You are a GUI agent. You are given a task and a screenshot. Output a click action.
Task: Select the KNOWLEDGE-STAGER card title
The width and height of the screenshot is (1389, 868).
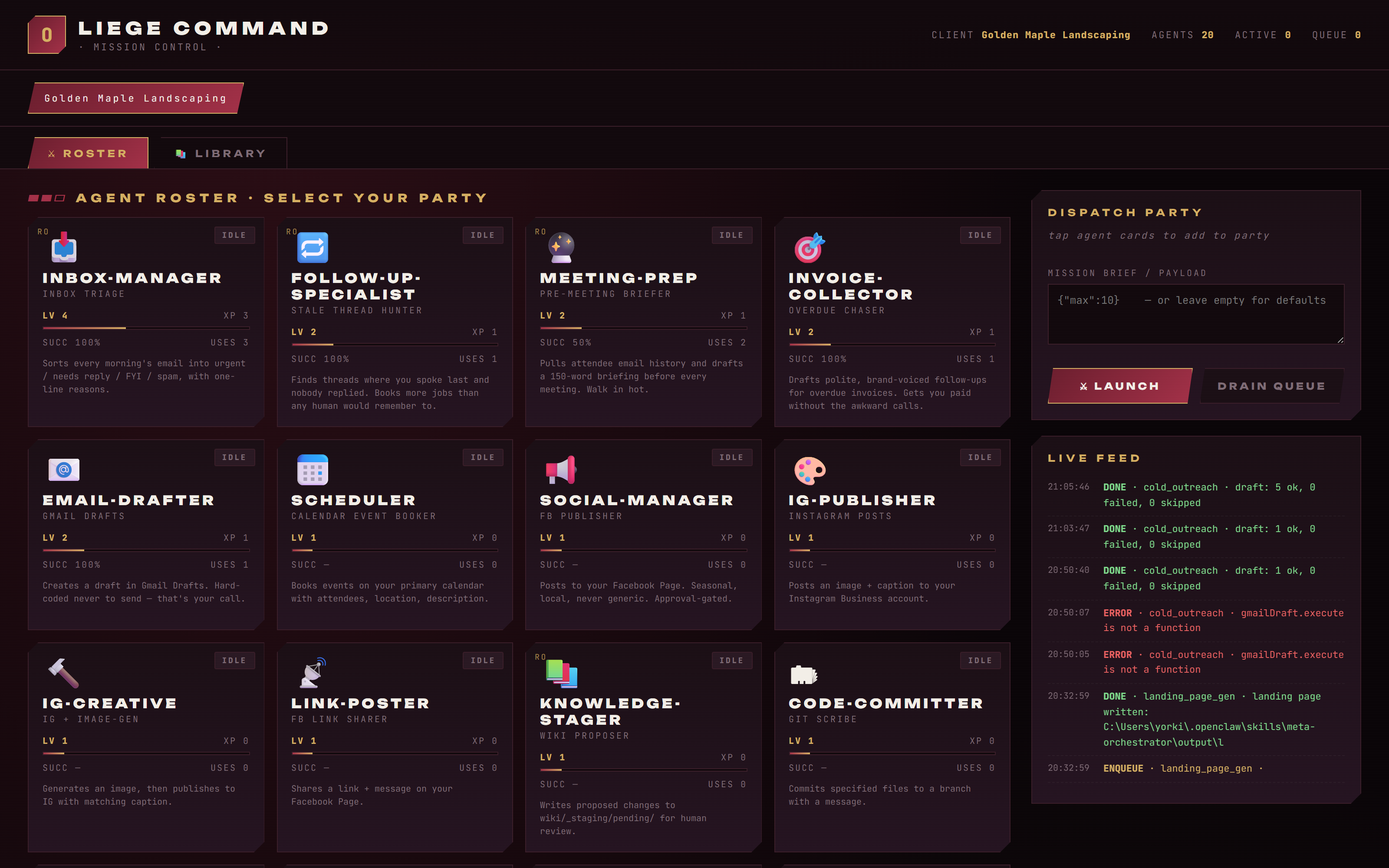click(x=610, y=711)
